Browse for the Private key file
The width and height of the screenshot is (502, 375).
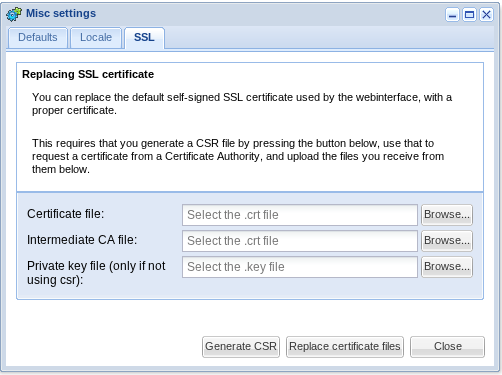tap(447, 267)
